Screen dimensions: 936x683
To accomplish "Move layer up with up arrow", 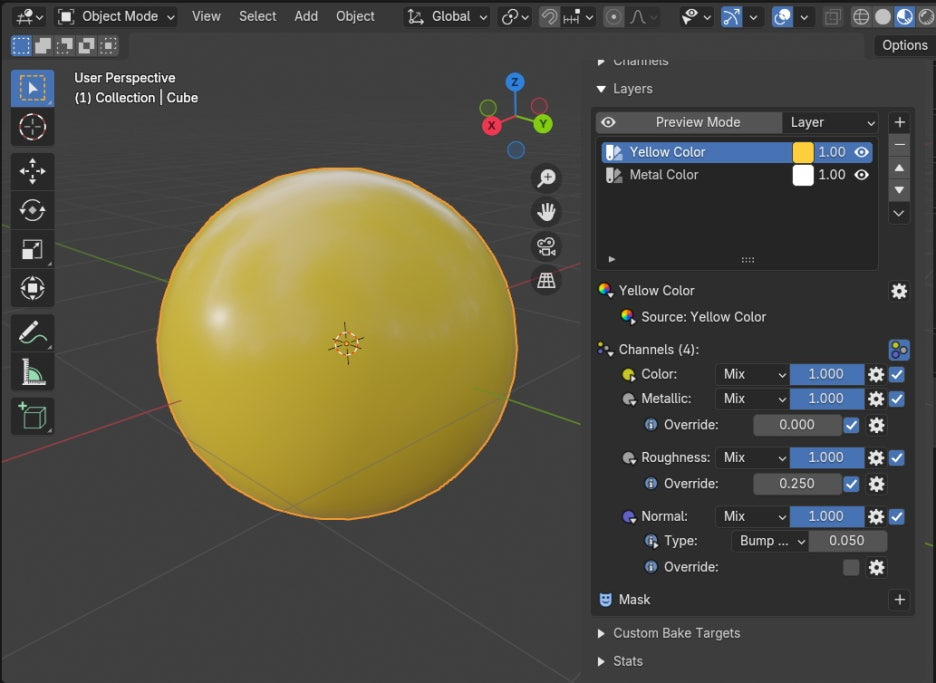I will [900, 168].
